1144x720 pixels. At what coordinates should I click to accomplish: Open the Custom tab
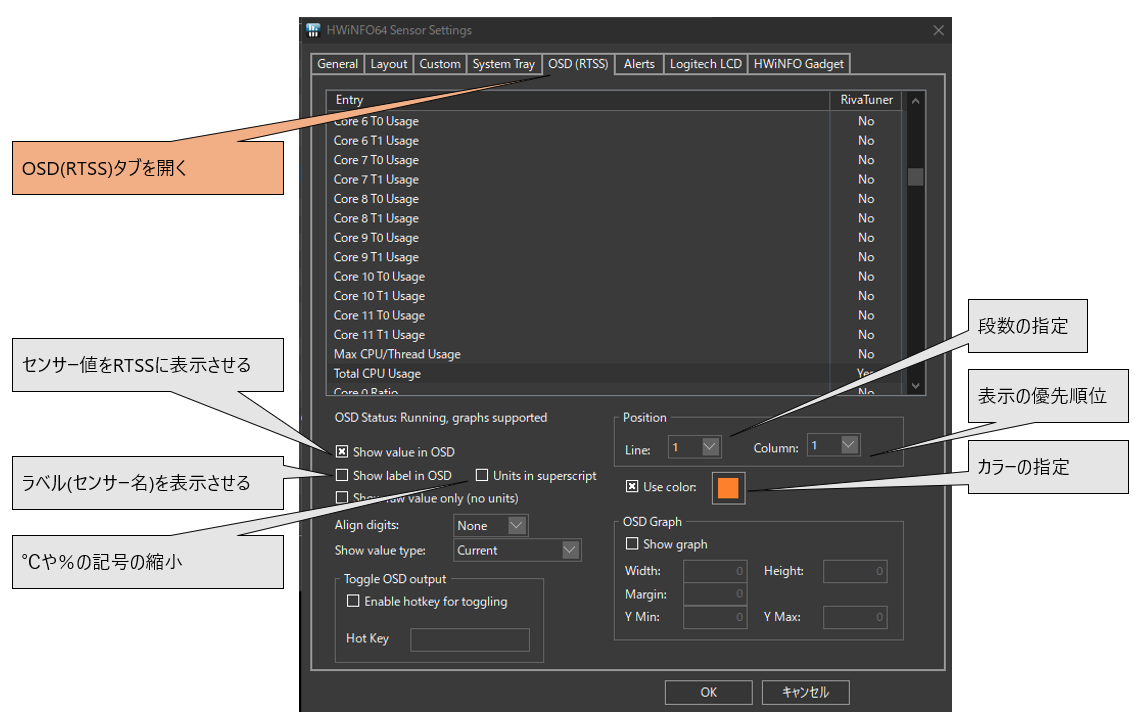coord(440,64)
